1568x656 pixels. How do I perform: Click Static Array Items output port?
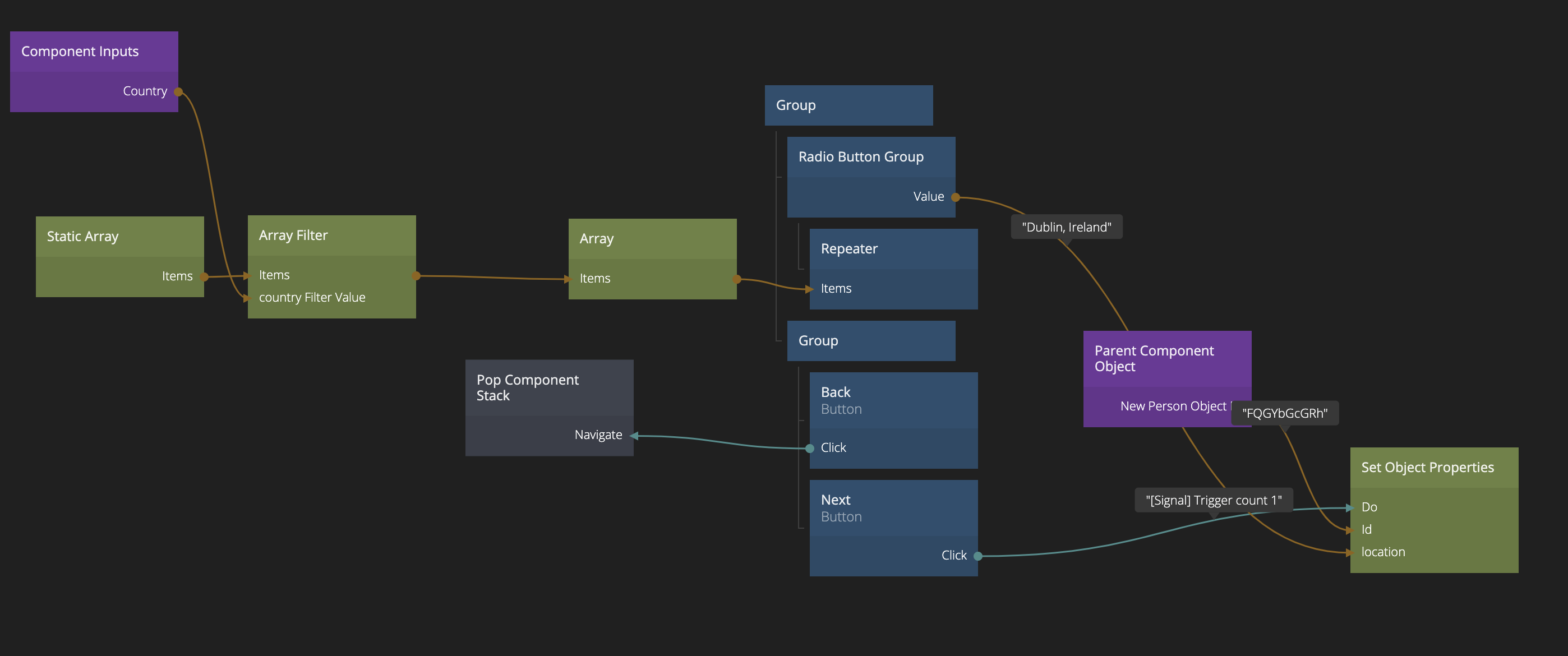(205, 277)
